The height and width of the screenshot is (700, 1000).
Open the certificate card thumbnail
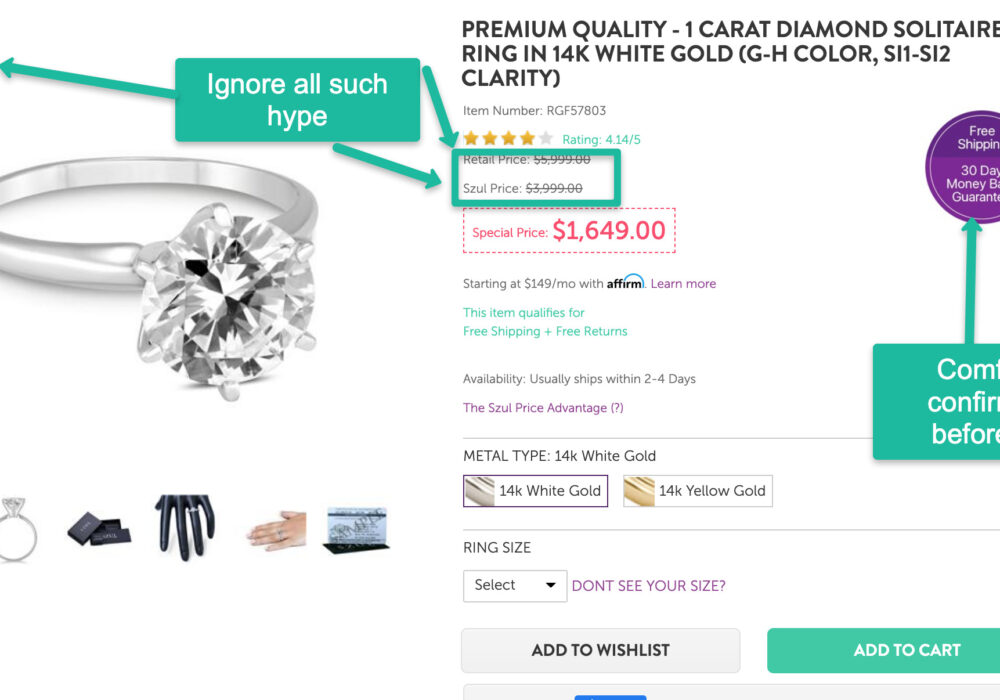(356, 530)
